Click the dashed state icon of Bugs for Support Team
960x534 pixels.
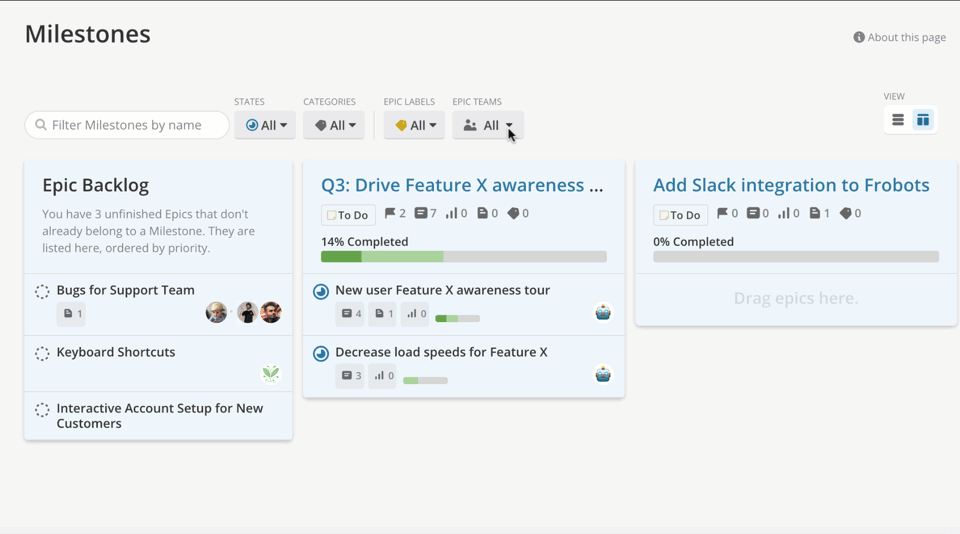point(42,291)
